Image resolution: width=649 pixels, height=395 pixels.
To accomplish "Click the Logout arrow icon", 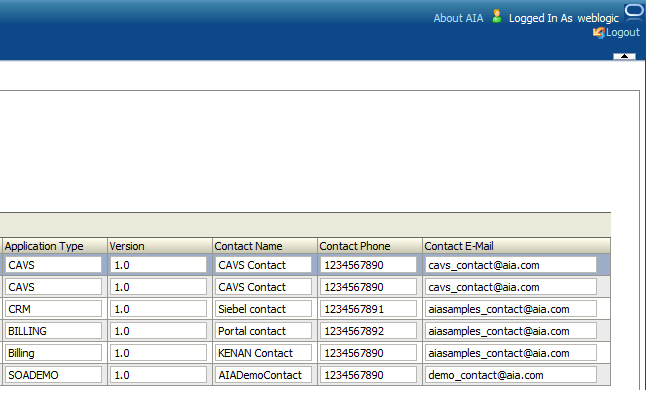I will coord(599,32).
